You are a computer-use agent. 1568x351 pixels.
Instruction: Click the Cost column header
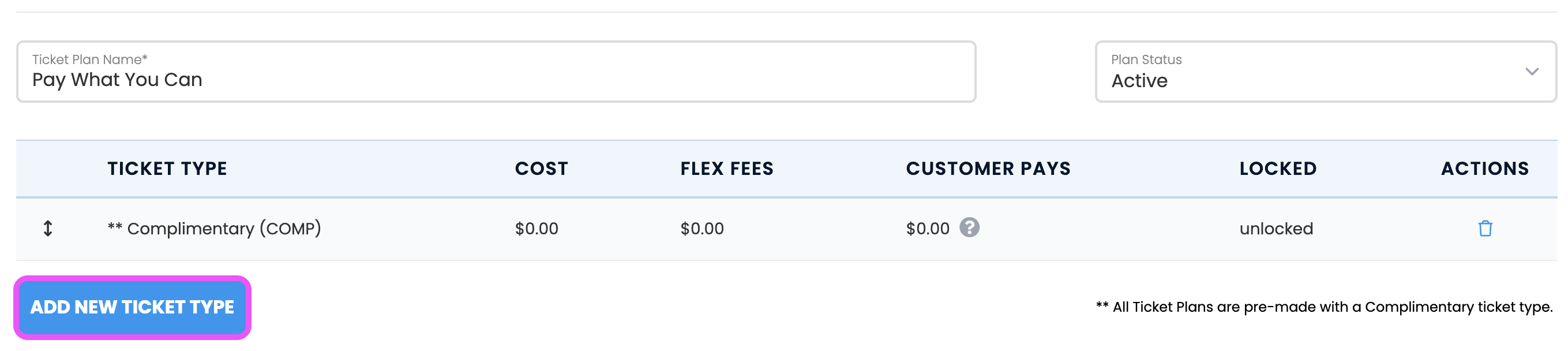tap(541, 169)
